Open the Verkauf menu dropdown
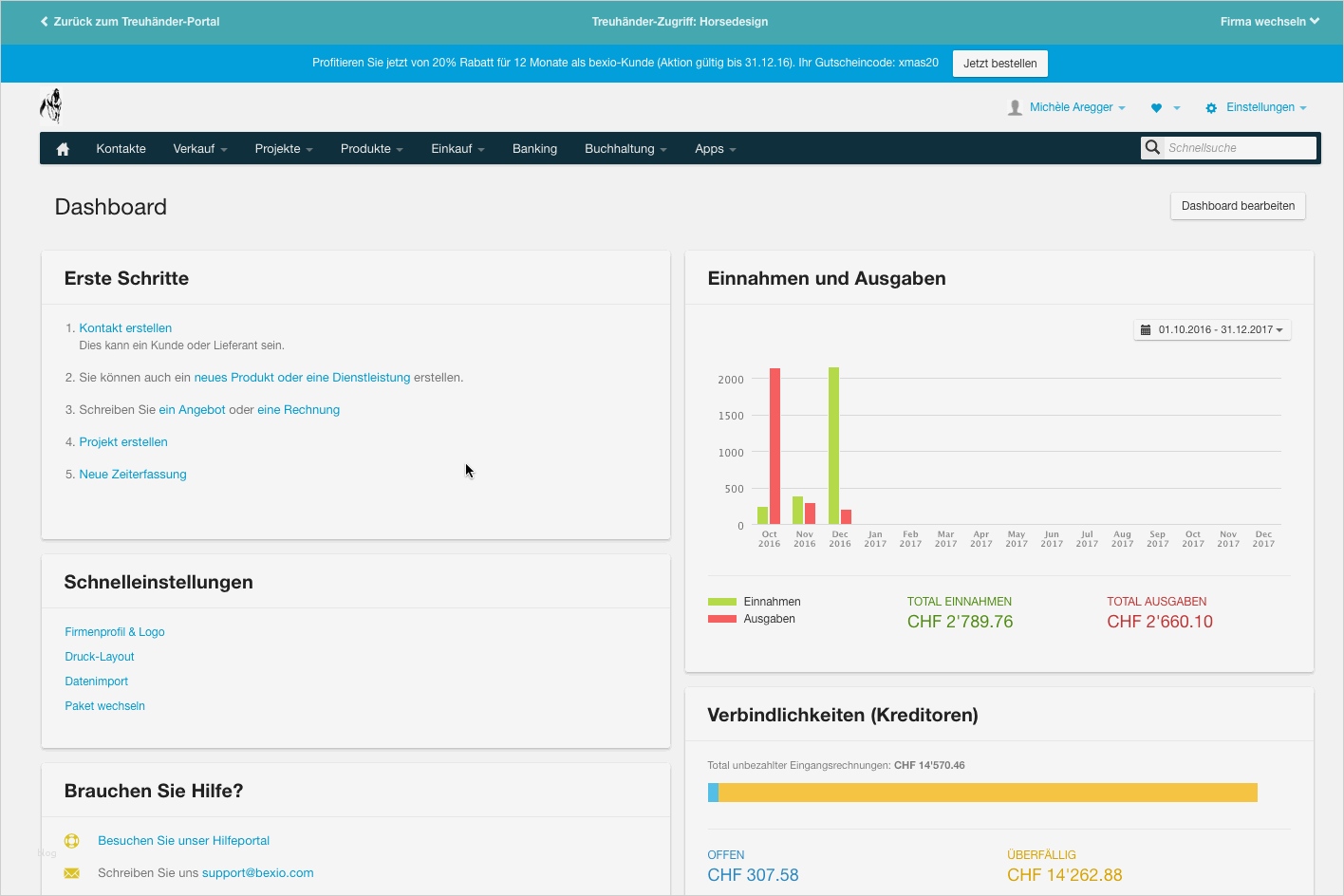The height and width of the screenshot is (896, 1344). pyautogui.click(x=199, y=149)
